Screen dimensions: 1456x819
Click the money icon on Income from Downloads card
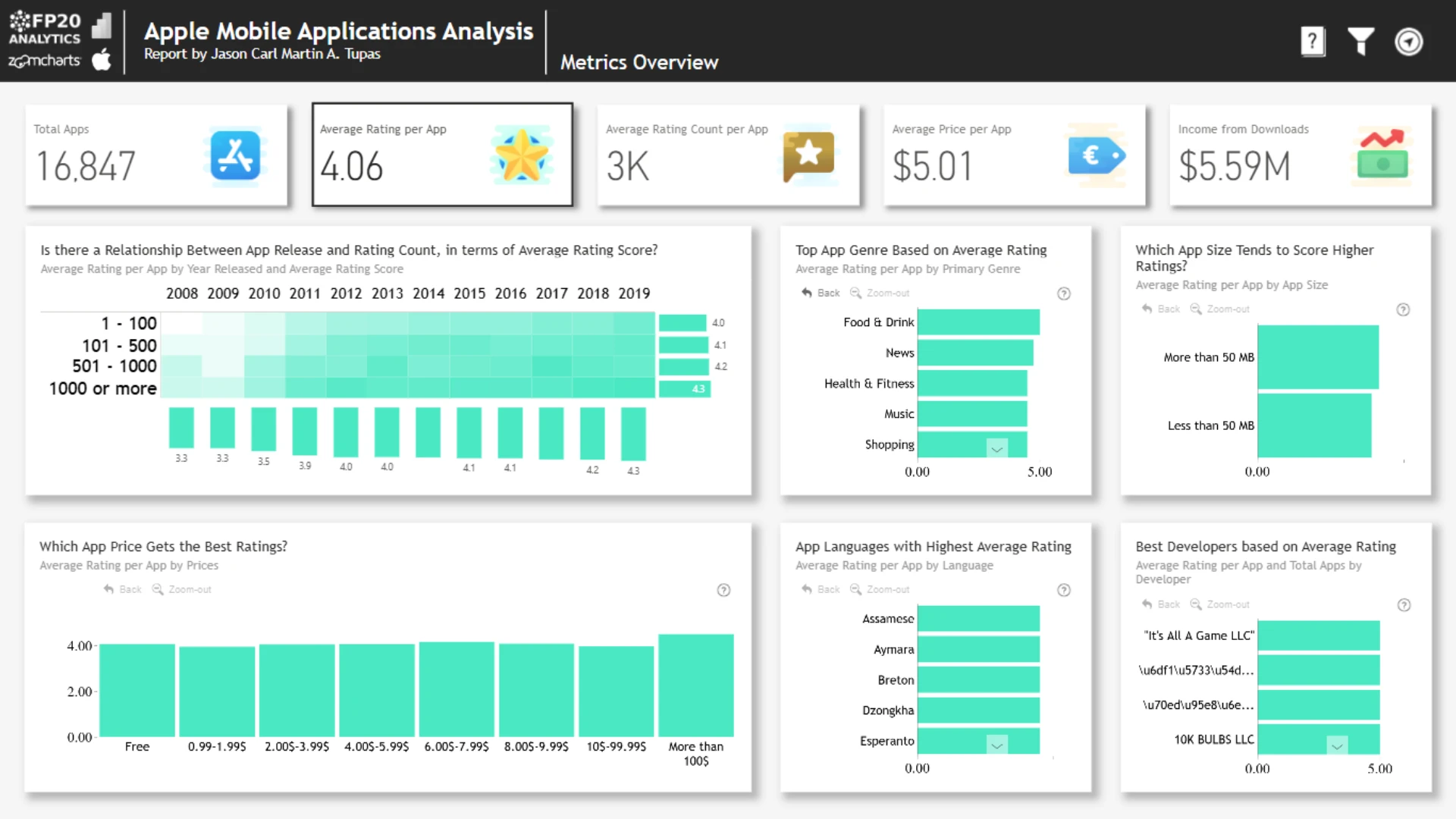coord(1382,155)
